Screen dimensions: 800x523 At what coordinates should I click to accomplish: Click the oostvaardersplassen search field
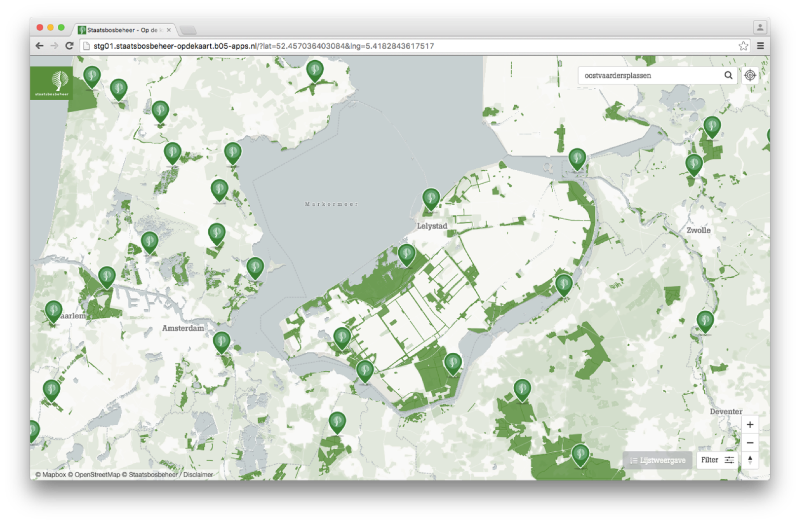650,75
